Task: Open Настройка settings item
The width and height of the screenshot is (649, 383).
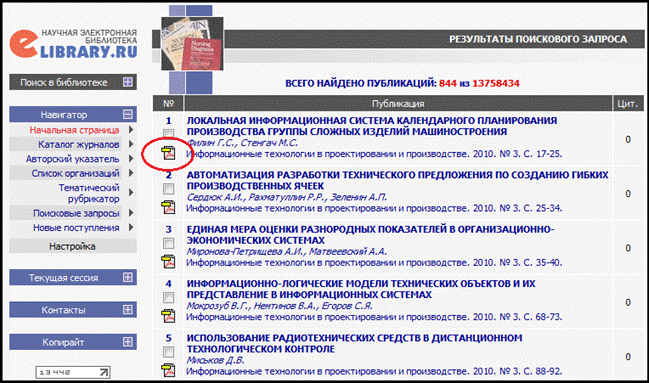Action: [72, 246]
